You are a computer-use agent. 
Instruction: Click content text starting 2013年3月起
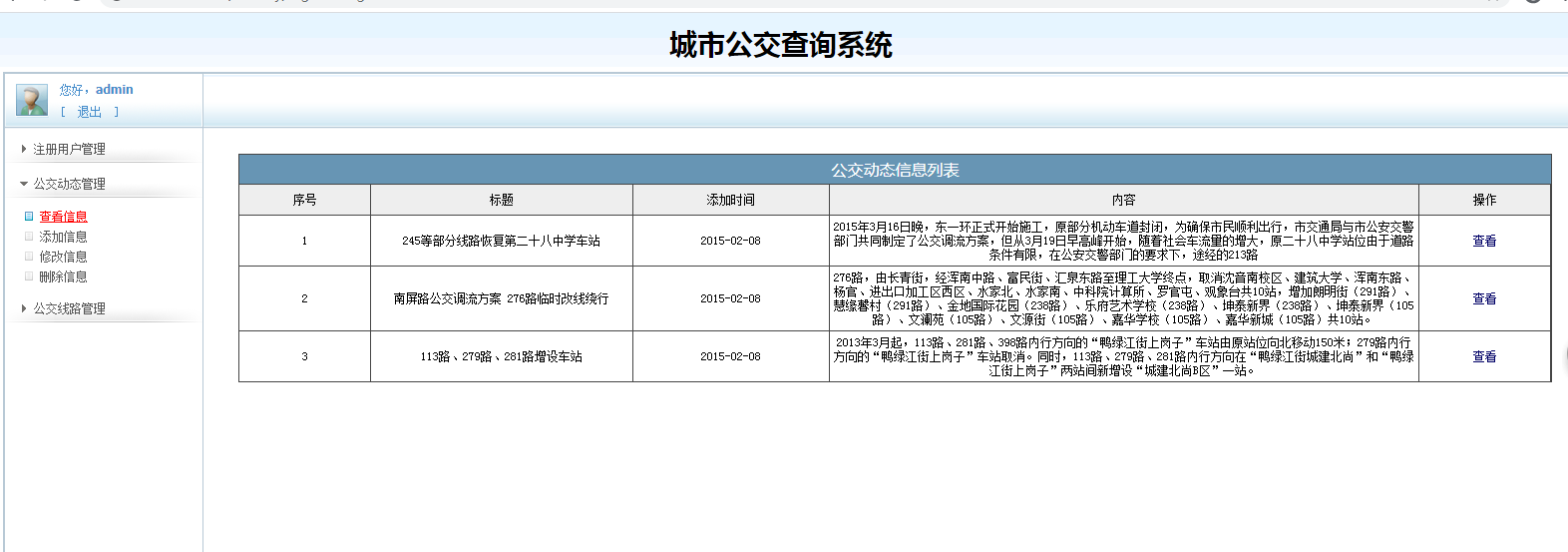(1123, 356)
